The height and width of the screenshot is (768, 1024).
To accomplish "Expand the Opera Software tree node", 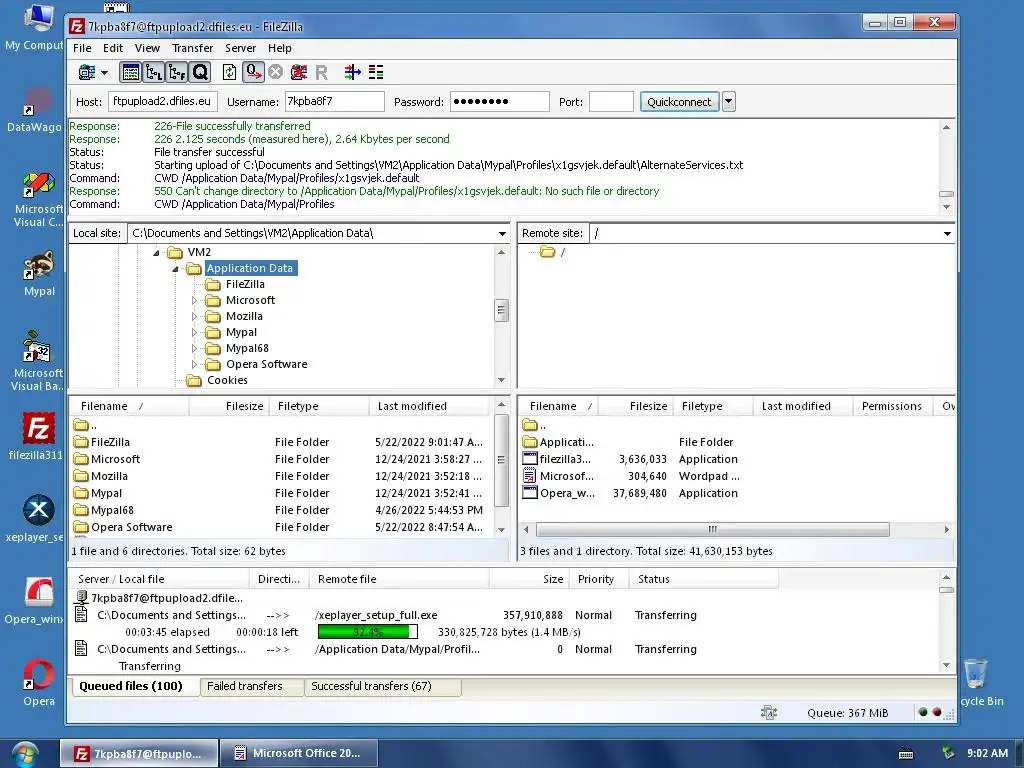I will [x=194, y=364].
